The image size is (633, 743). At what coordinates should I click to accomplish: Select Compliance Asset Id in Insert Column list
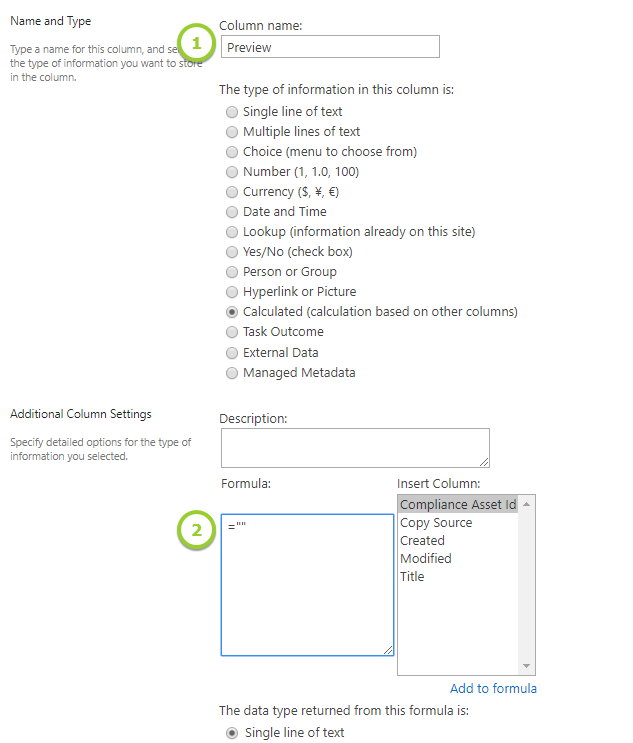point(457,505)
